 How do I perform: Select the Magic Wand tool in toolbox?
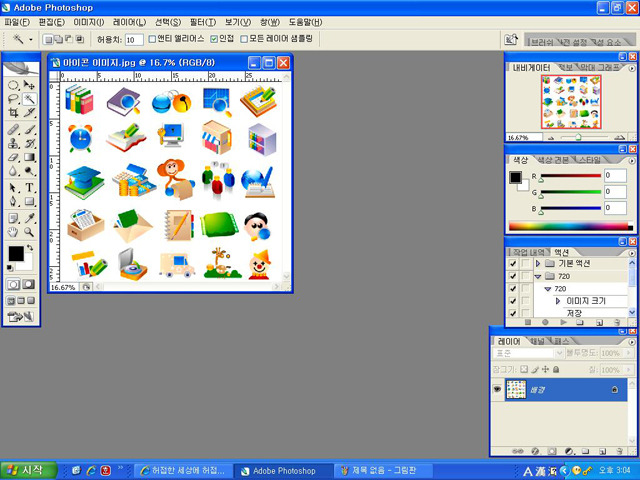tap(29, 99)
